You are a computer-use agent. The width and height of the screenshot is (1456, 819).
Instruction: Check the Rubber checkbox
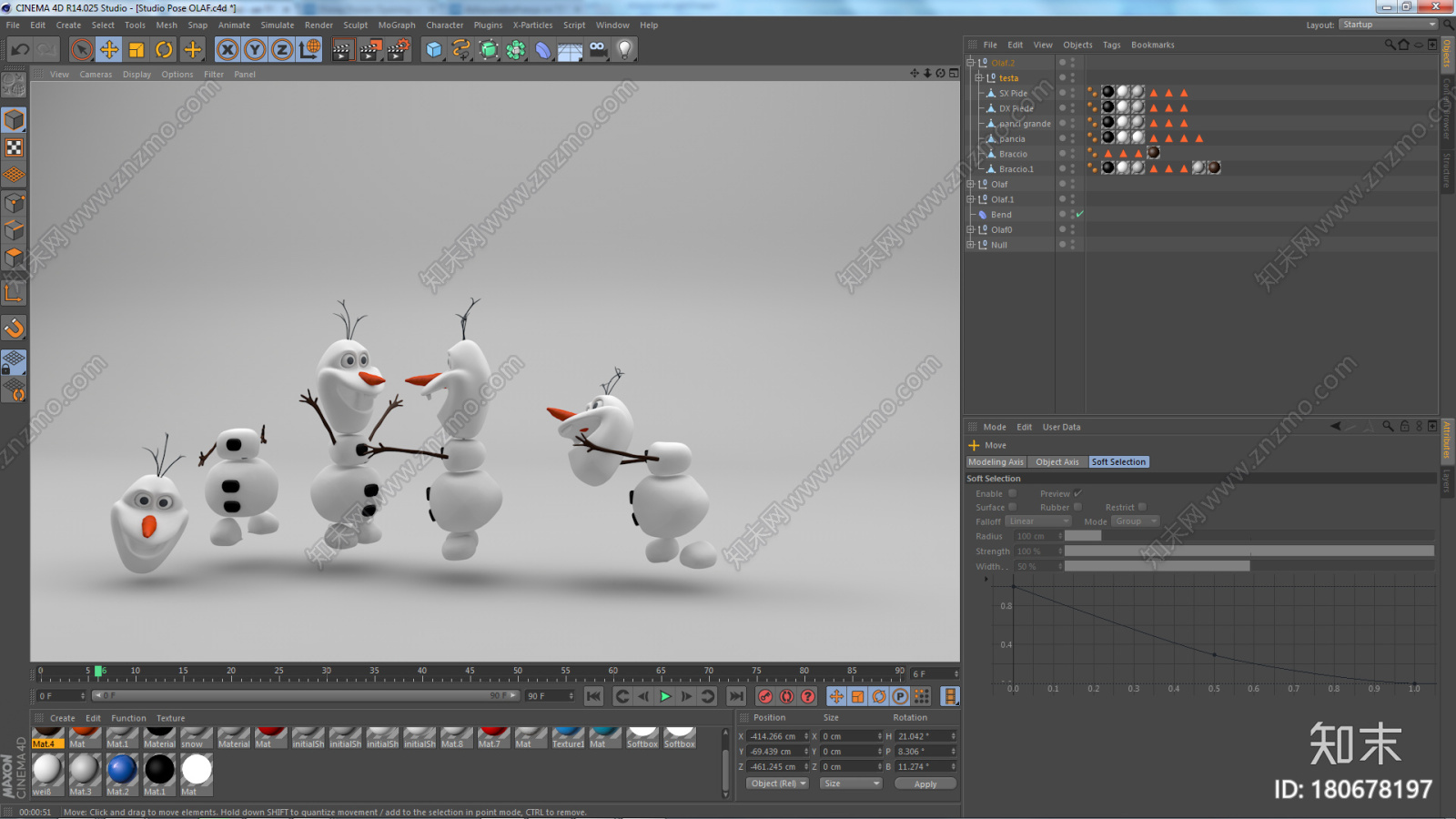click(x=1077, y=507)
